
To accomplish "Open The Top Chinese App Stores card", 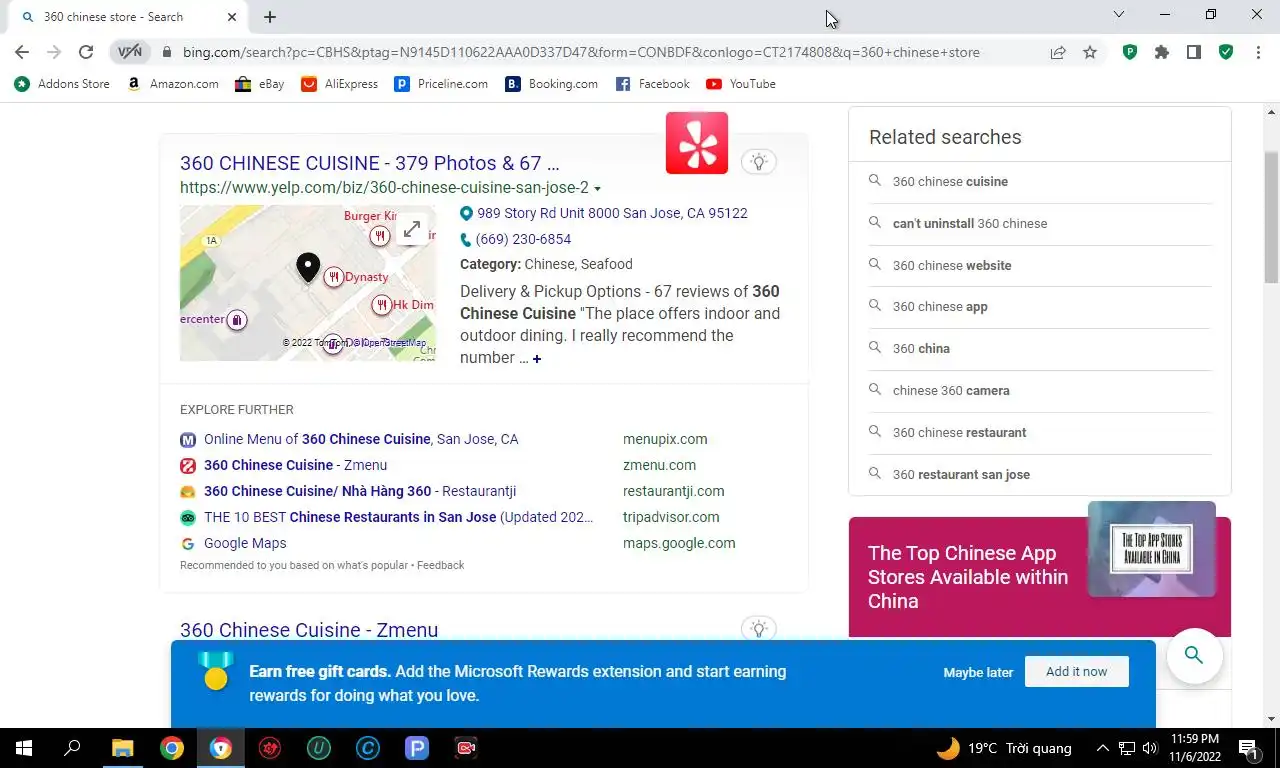I will point(1040,576).
